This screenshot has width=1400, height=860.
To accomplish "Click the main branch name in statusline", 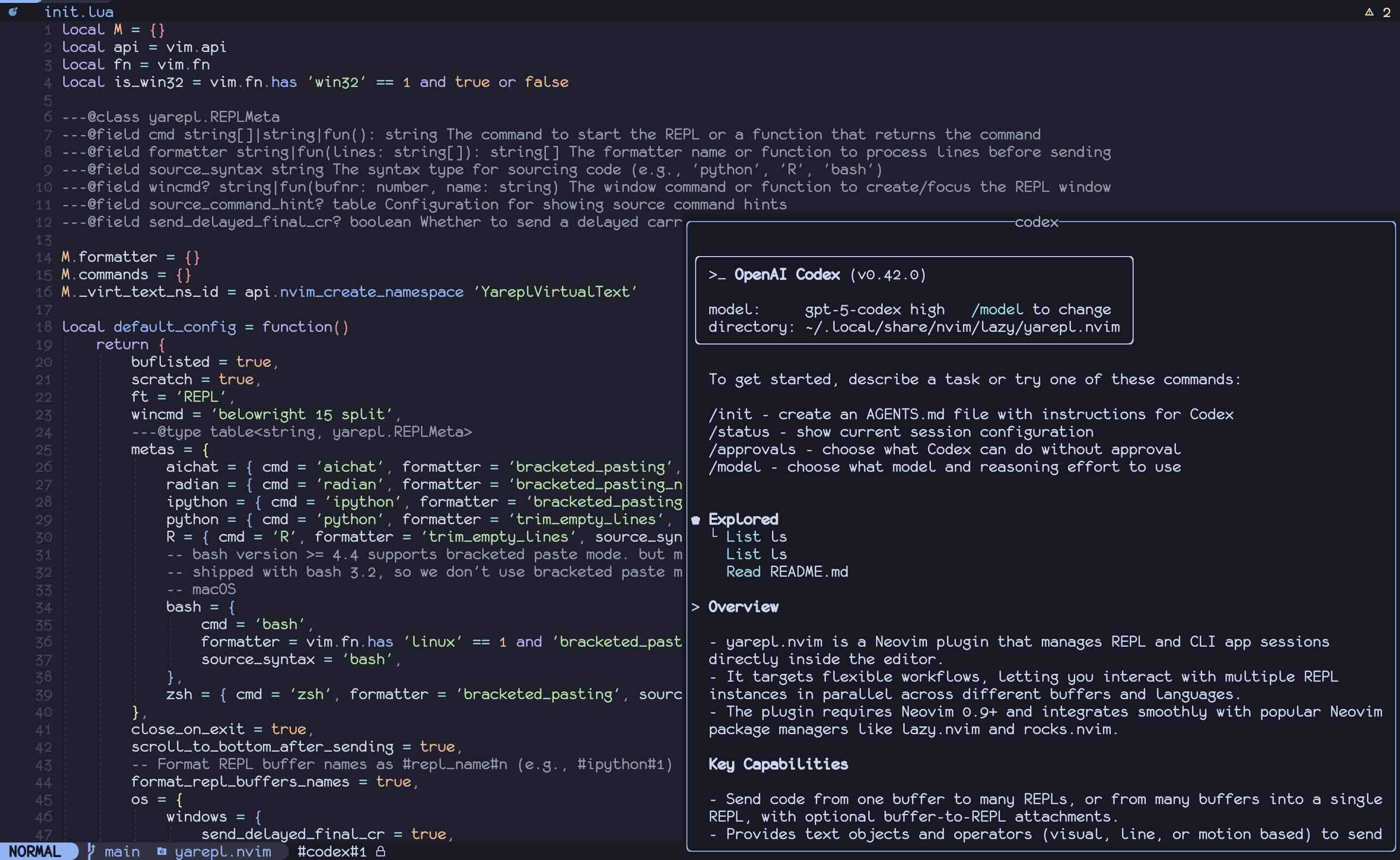I will (x=122, y=851).
